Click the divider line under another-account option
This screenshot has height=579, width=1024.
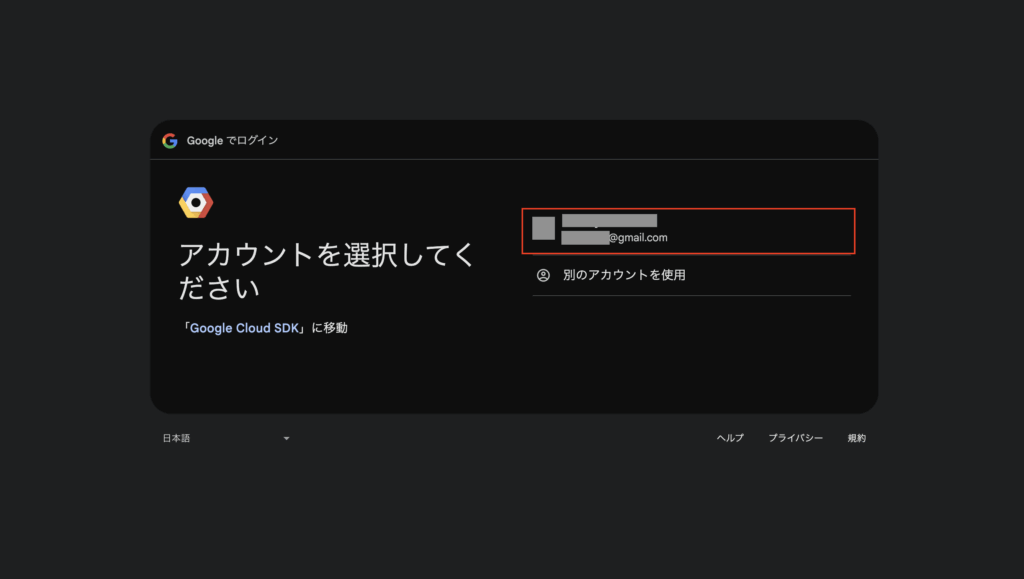(x=691, y=295)
